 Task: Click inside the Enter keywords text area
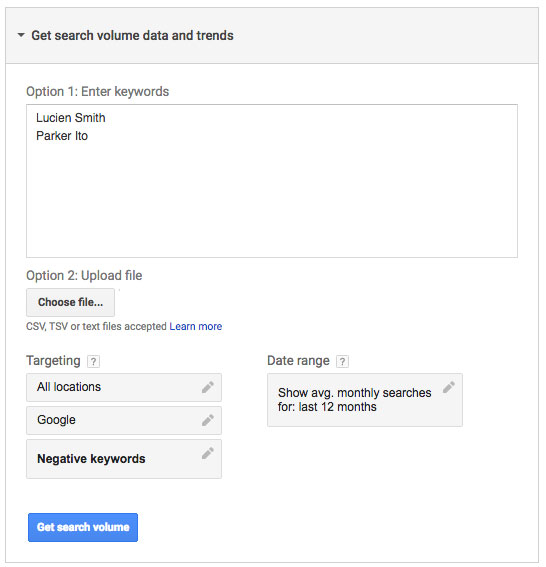coord(272,181)
